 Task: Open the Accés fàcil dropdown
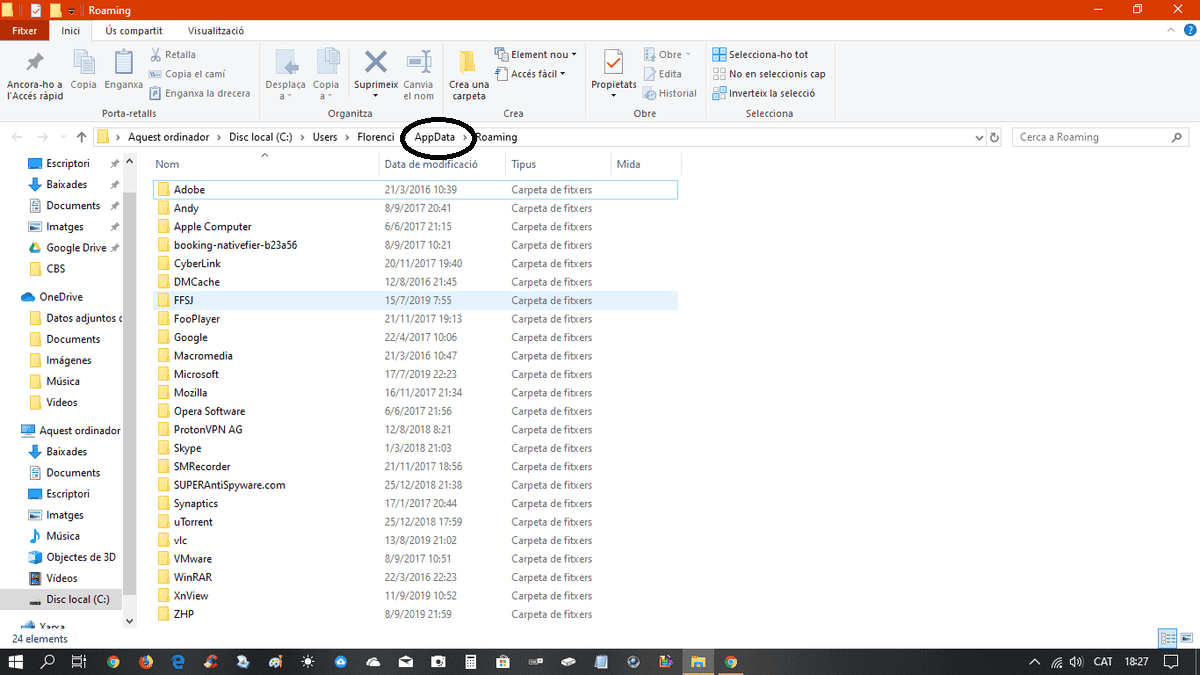(531, 74)
